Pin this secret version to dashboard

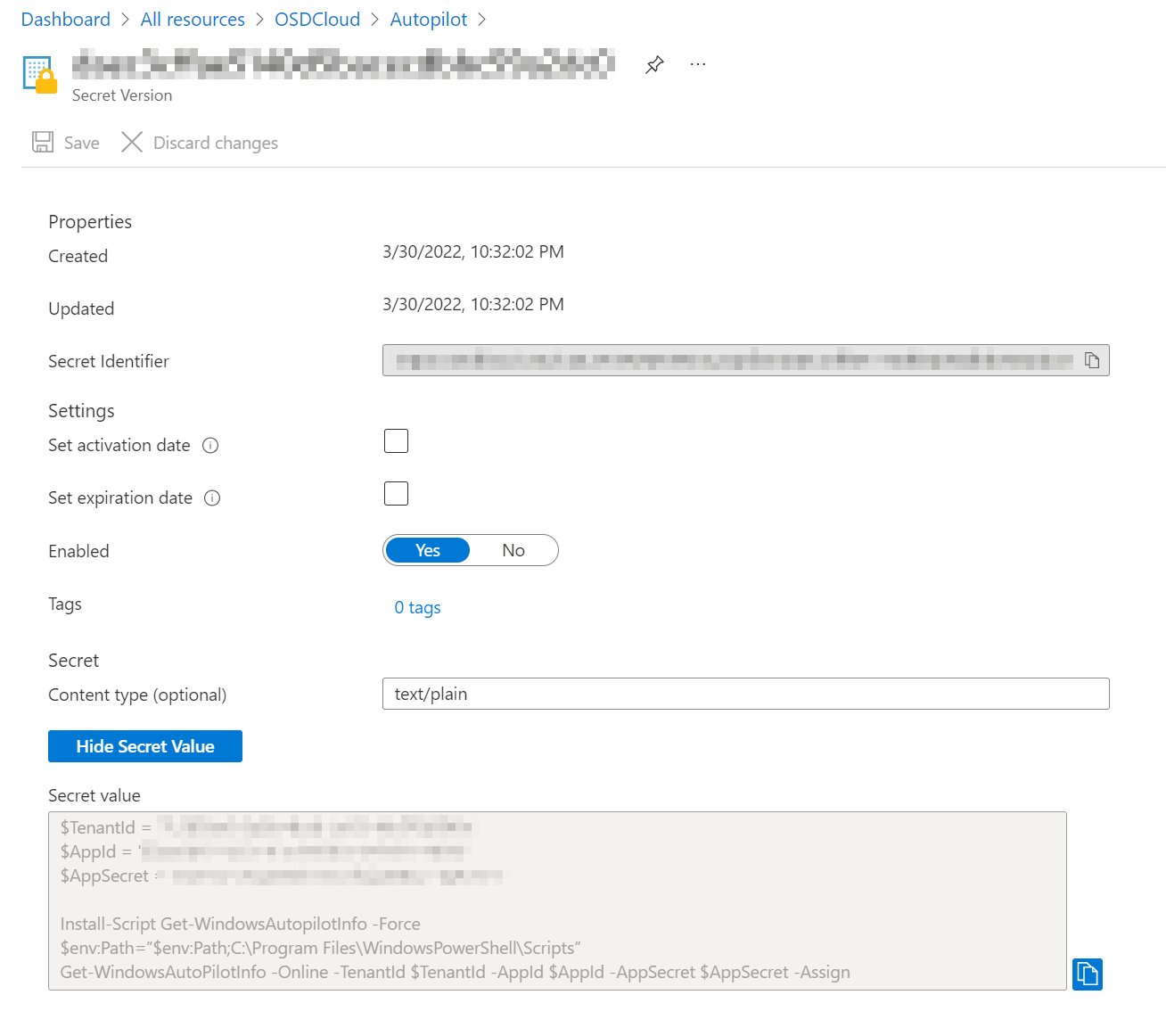click(654, 64)
